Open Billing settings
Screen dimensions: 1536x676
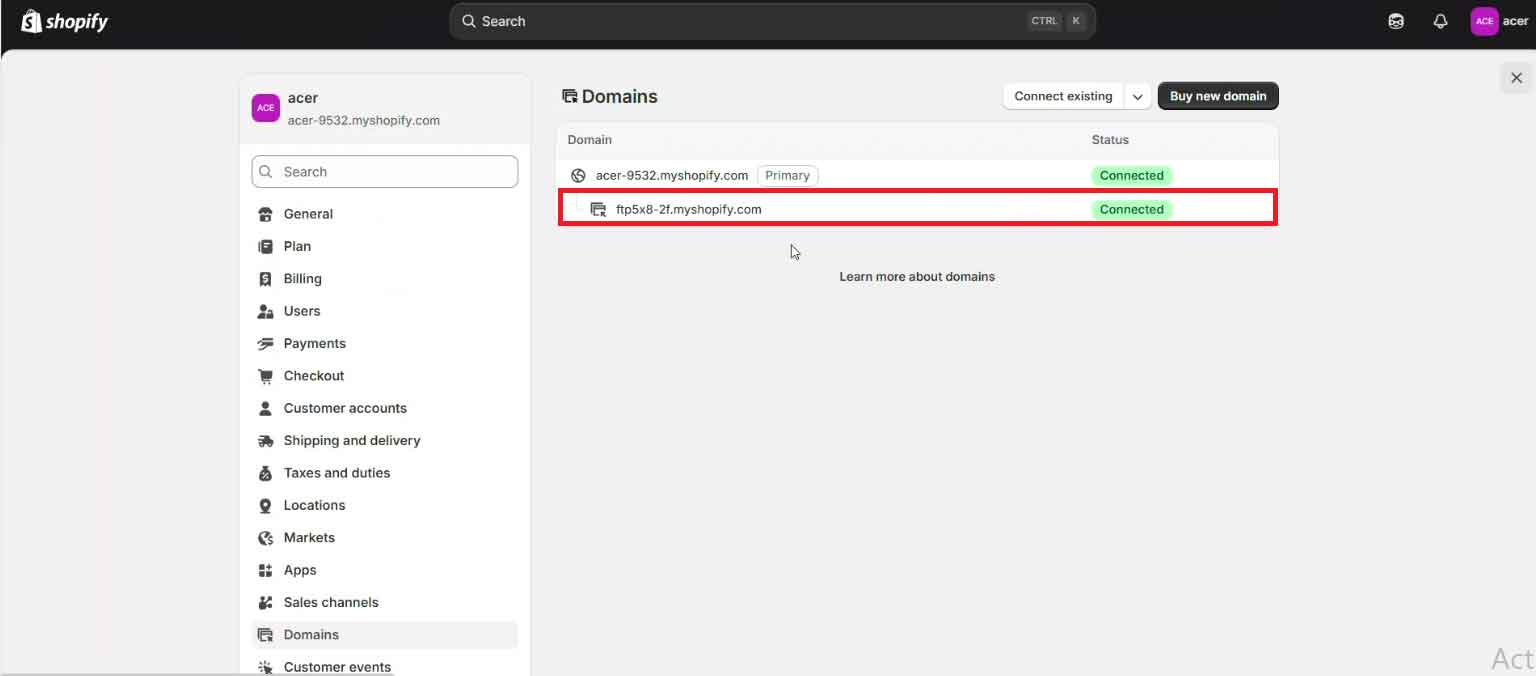coord(385,279)
